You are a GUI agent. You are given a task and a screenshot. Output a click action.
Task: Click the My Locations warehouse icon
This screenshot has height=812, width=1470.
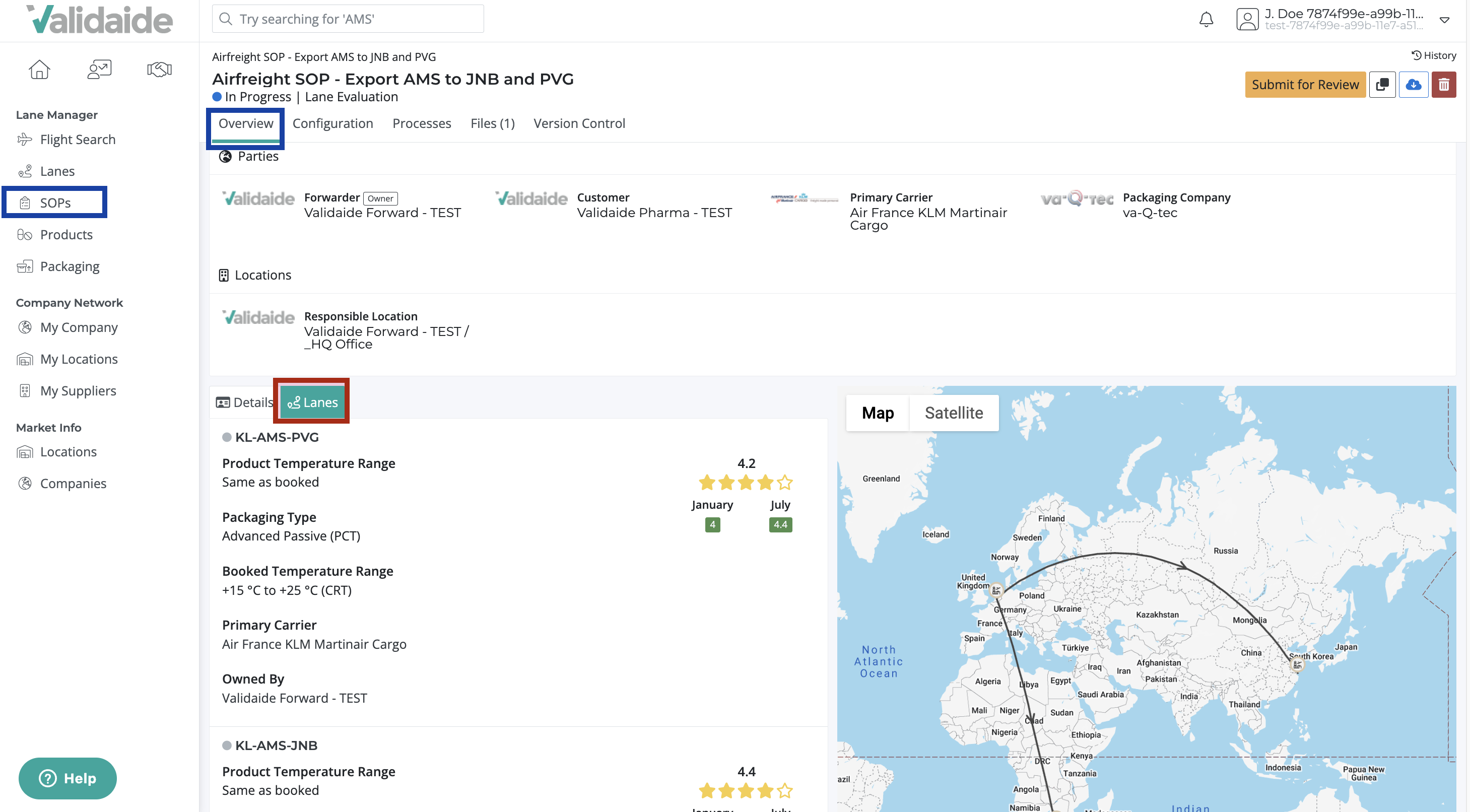pos(25,359)
